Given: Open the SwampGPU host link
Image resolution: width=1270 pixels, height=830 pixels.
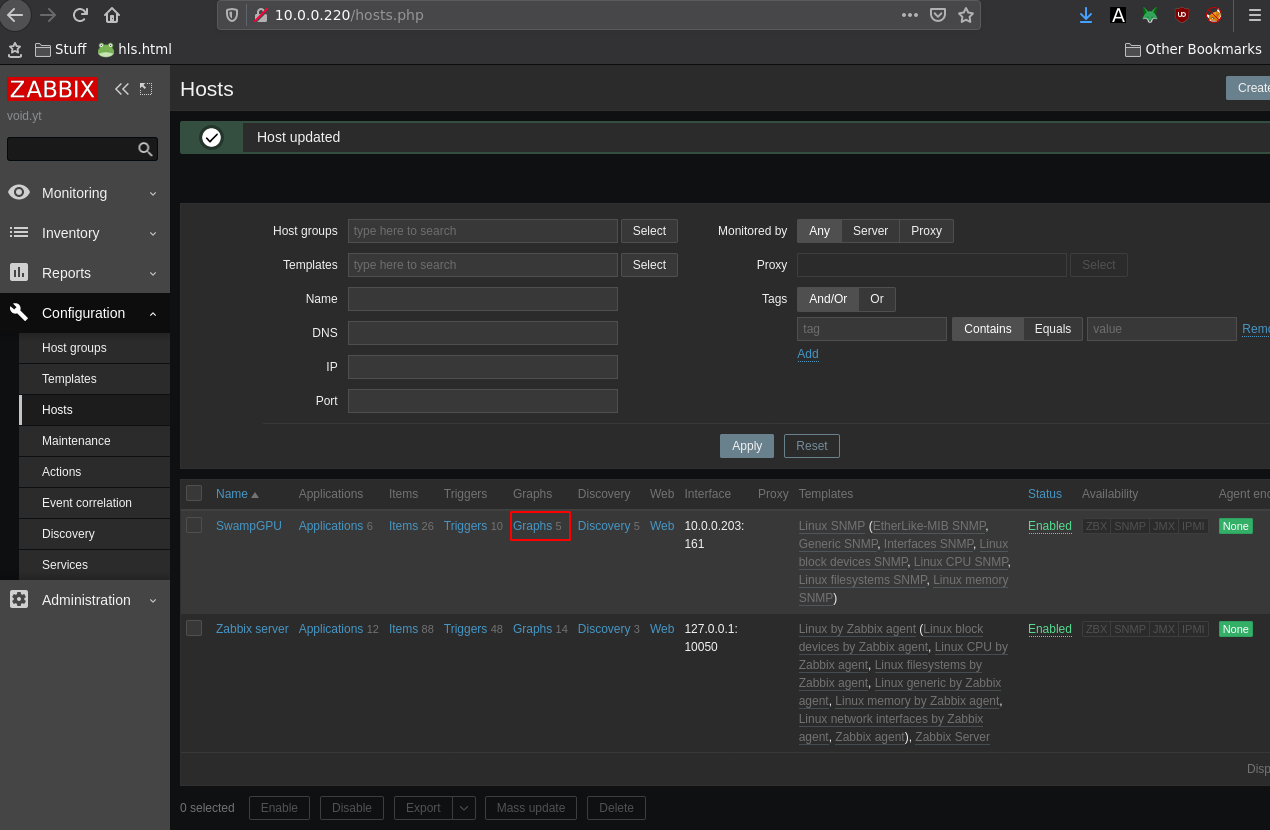Looking at the screenshot, I should pyautogui.click(x=249, y=526).
